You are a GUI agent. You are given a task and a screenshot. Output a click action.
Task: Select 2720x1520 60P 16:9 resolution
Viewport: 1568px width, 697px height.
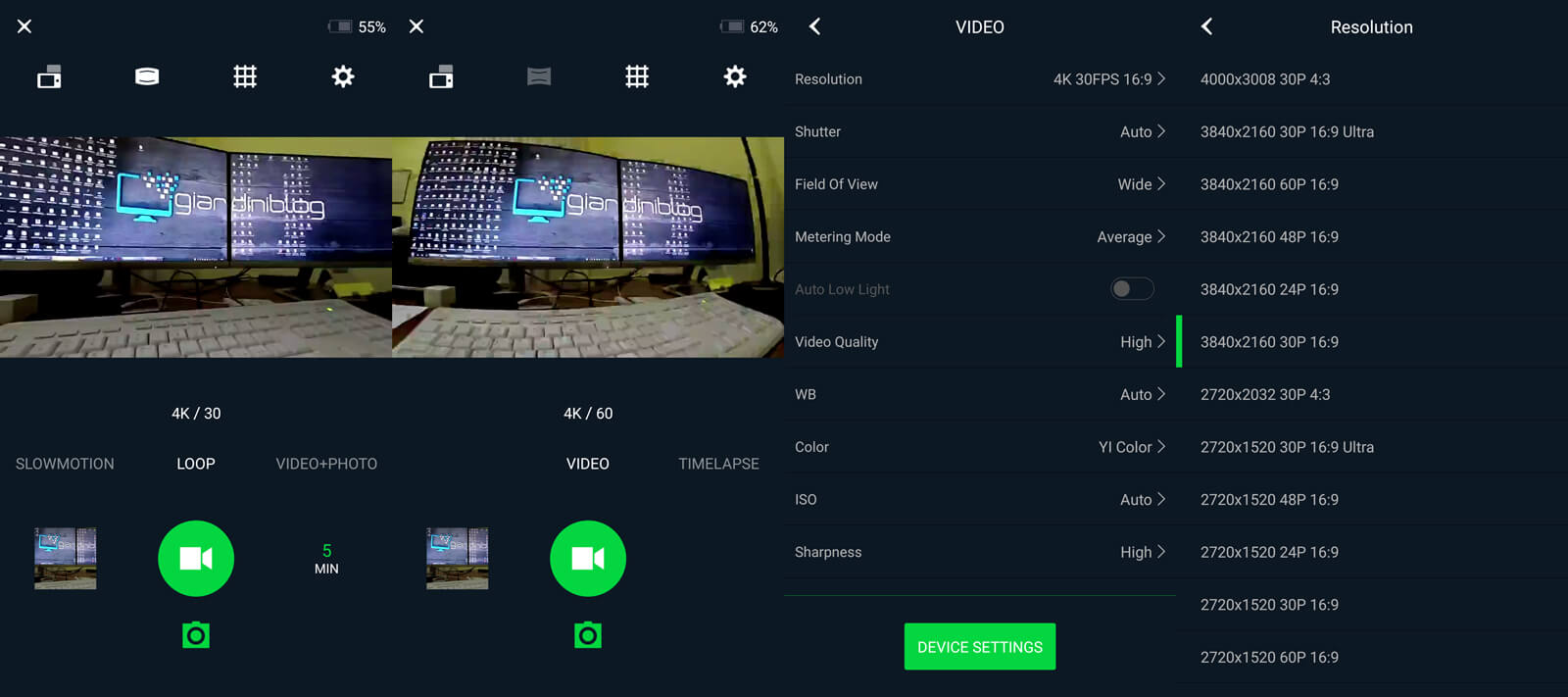click(x=1269, y=658)
